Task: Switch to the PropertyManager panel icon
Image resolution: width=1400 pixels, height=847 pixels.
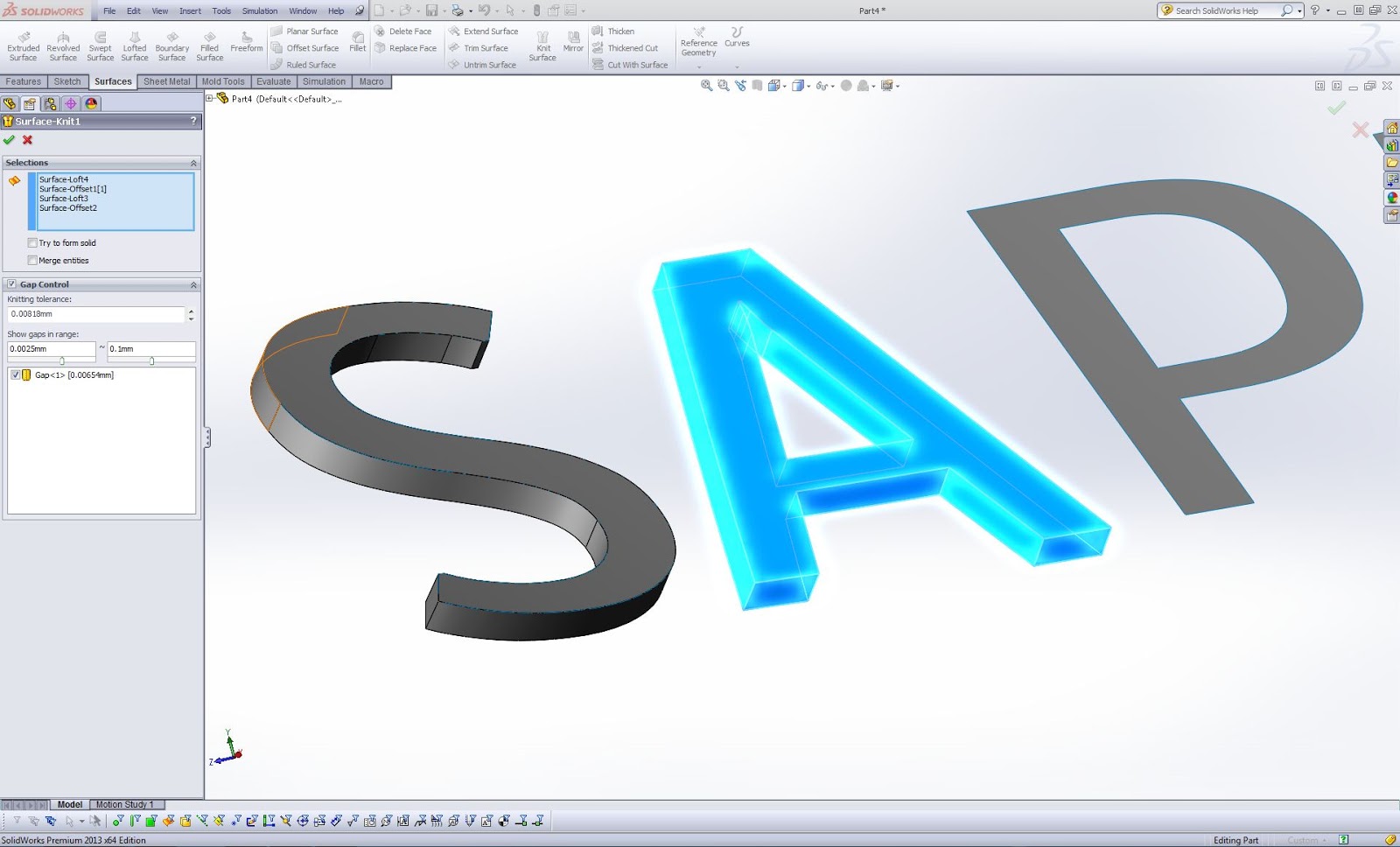Action: point(31,103)
